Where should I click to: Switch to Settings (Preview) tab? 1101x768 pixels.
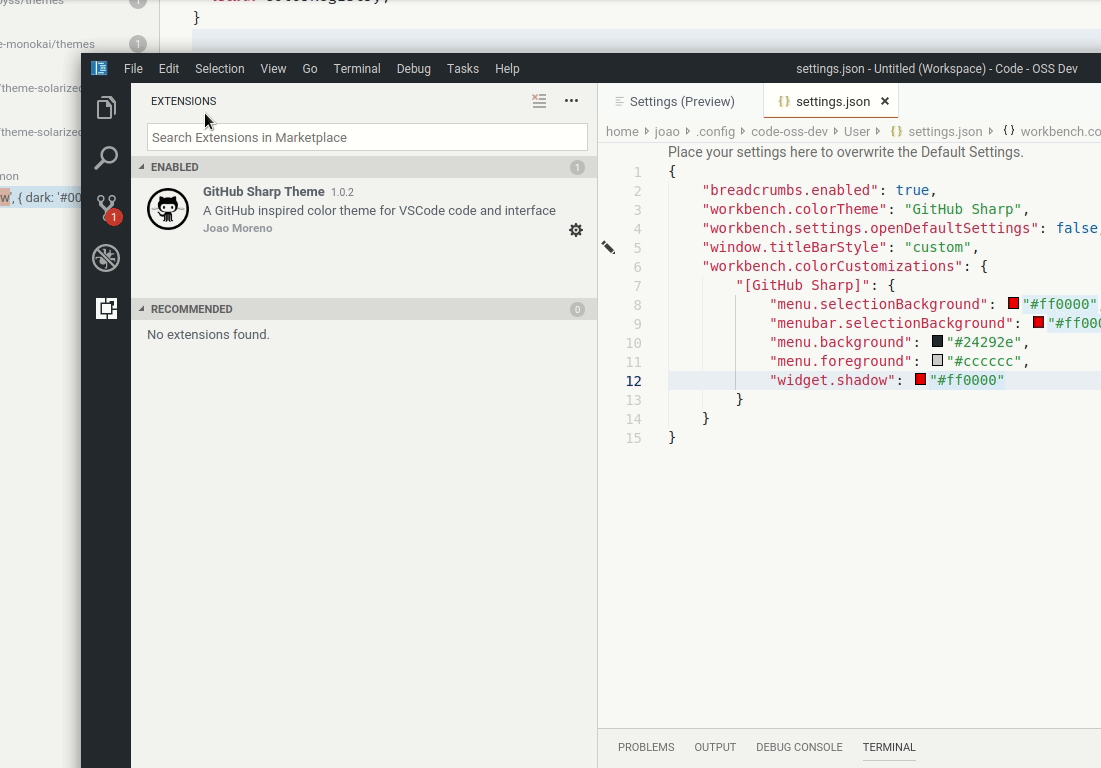(681, 102)
